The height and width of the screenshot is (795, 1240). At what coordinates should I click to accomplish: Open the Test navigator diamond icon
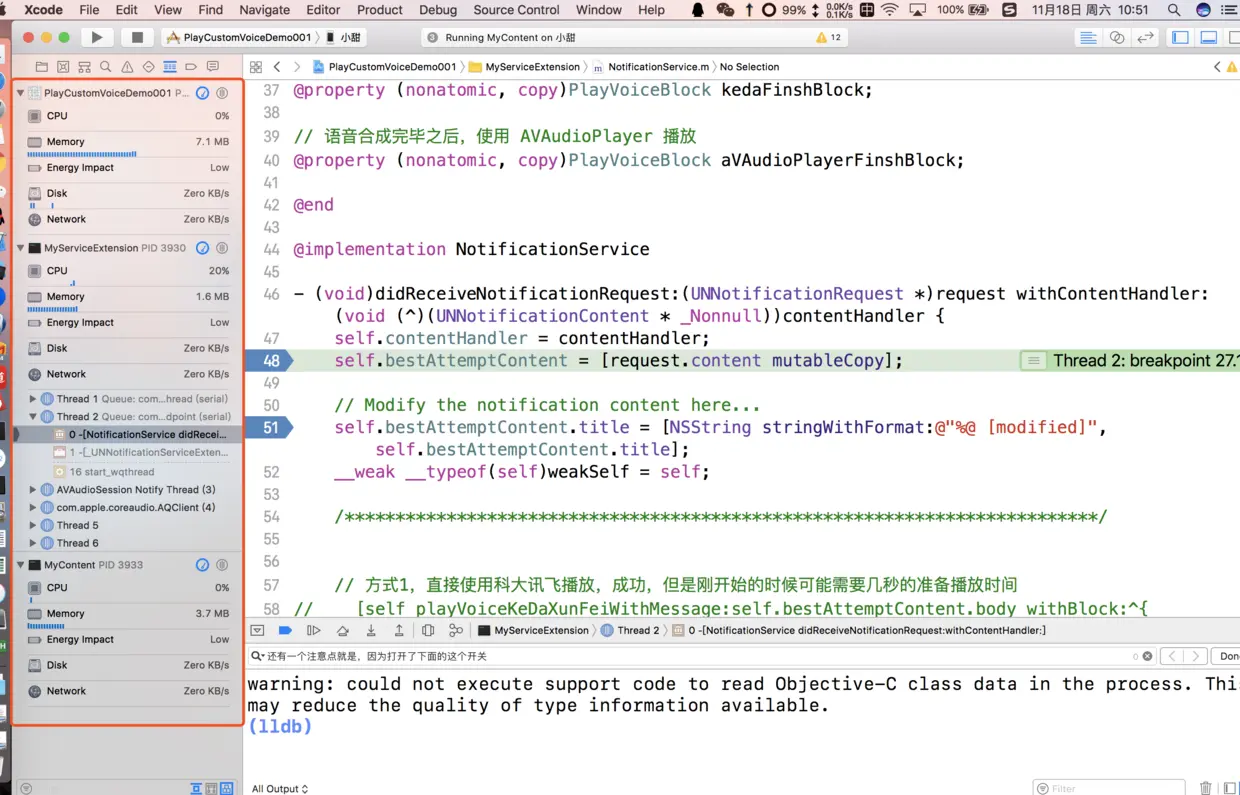(149, 67)
